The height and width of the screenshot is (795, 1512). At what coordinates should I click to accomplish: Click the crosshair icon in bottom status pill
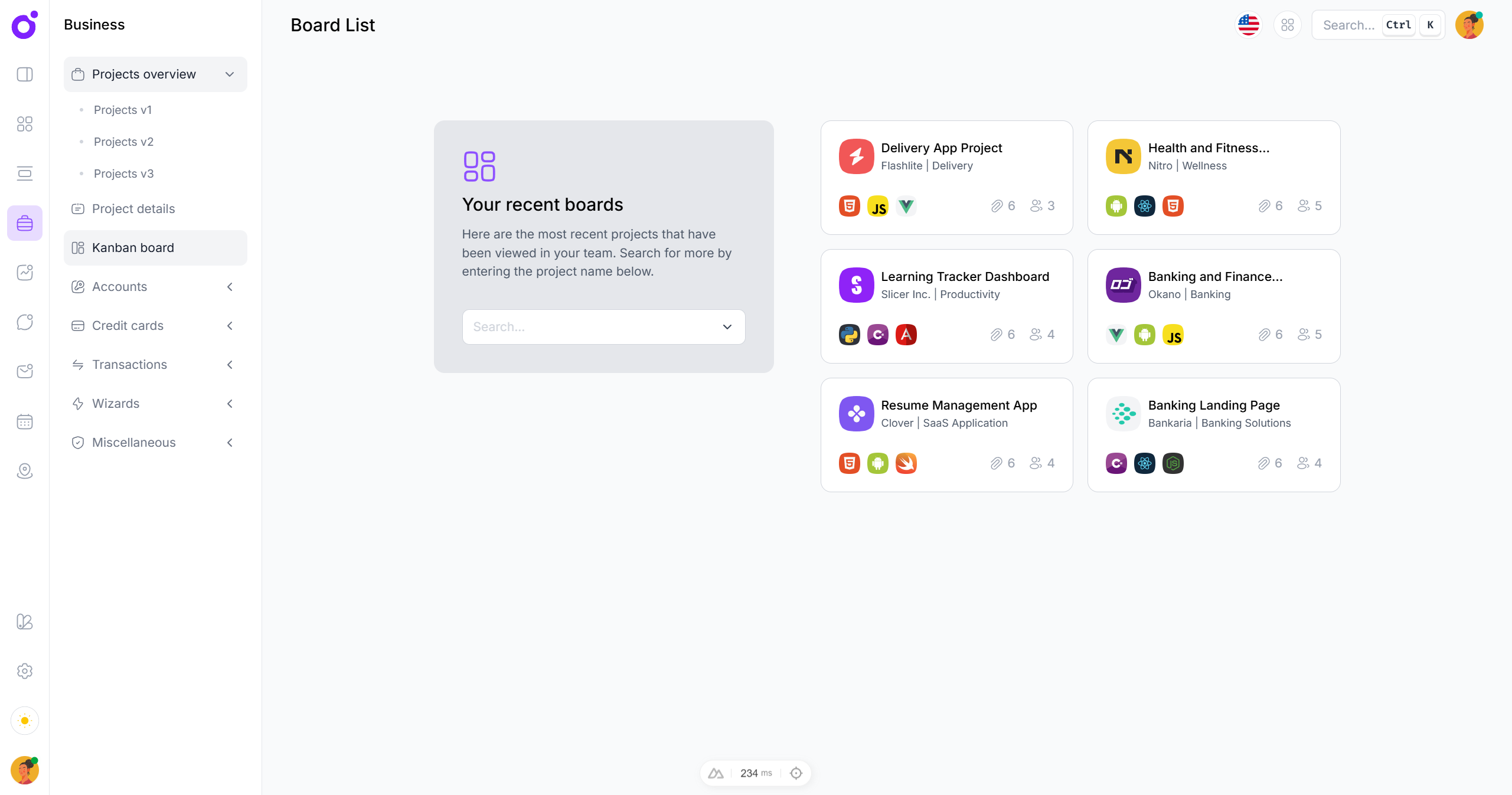(796, 773)
